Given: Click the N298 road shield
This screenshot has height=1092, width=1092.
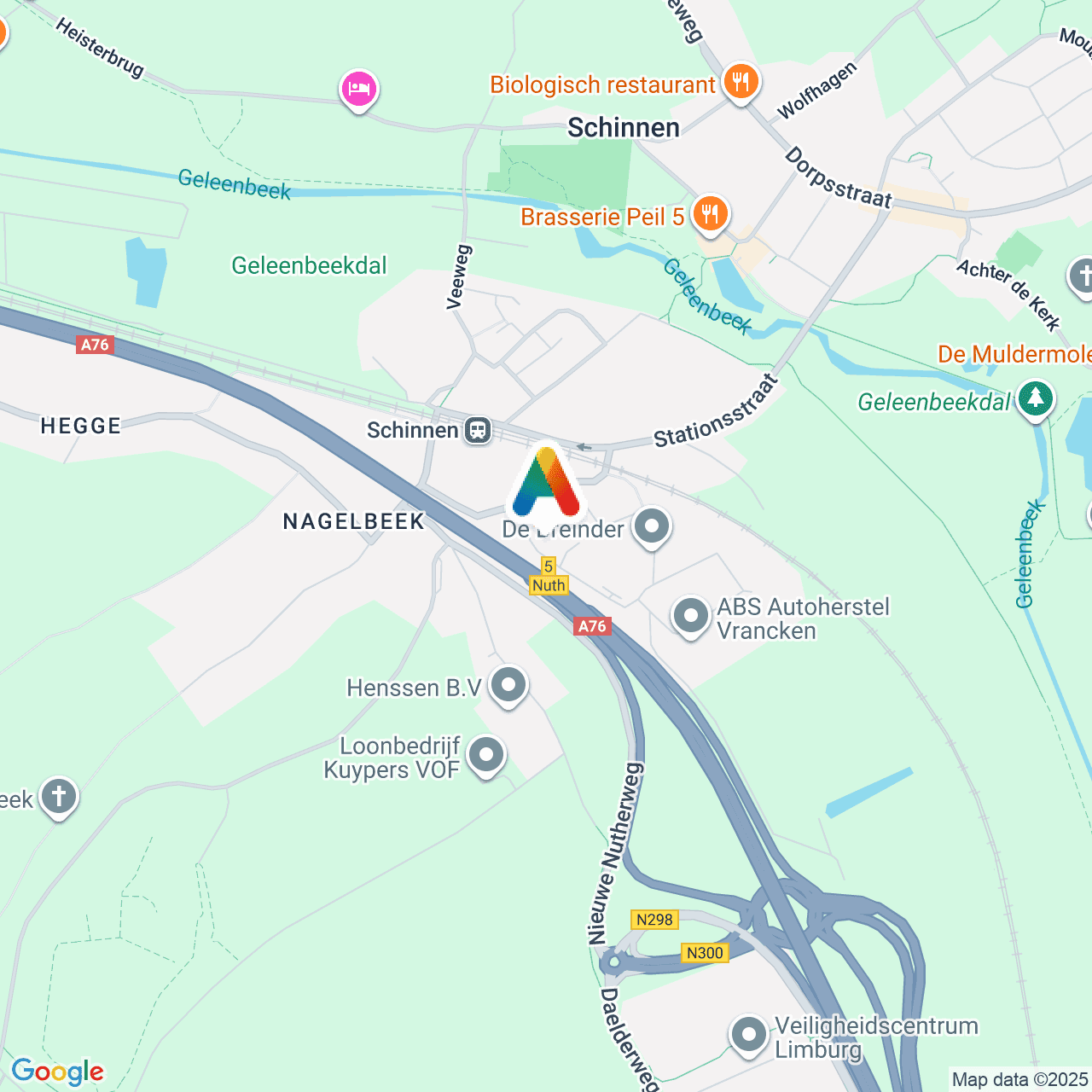Looking at the screenshot, I should pos(654,920).
